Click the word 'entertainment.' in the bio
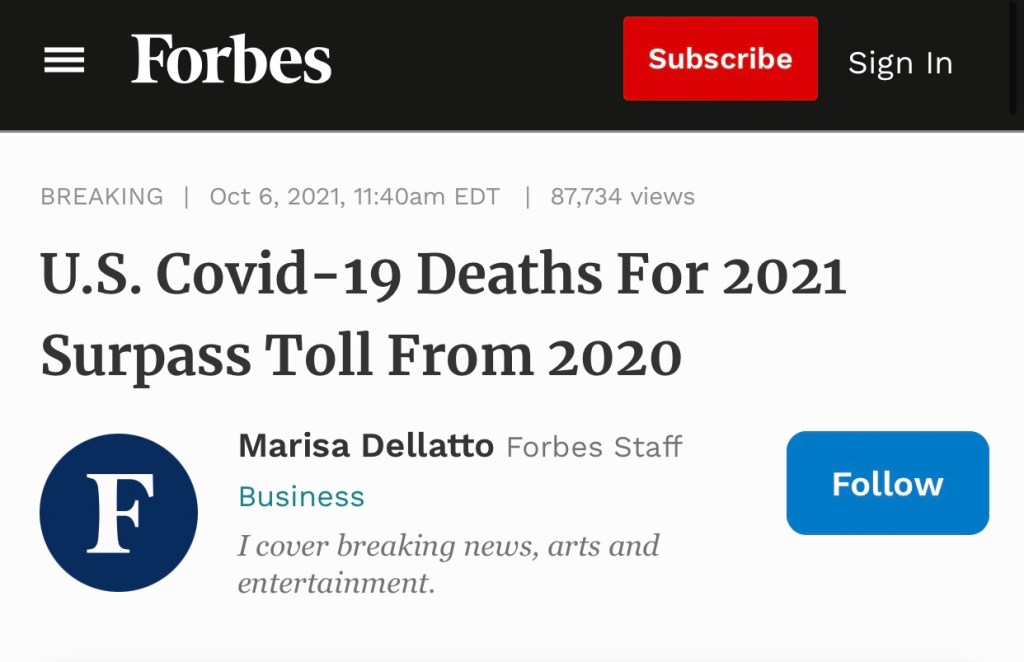The image size is (1024, 662). [336, 582]
